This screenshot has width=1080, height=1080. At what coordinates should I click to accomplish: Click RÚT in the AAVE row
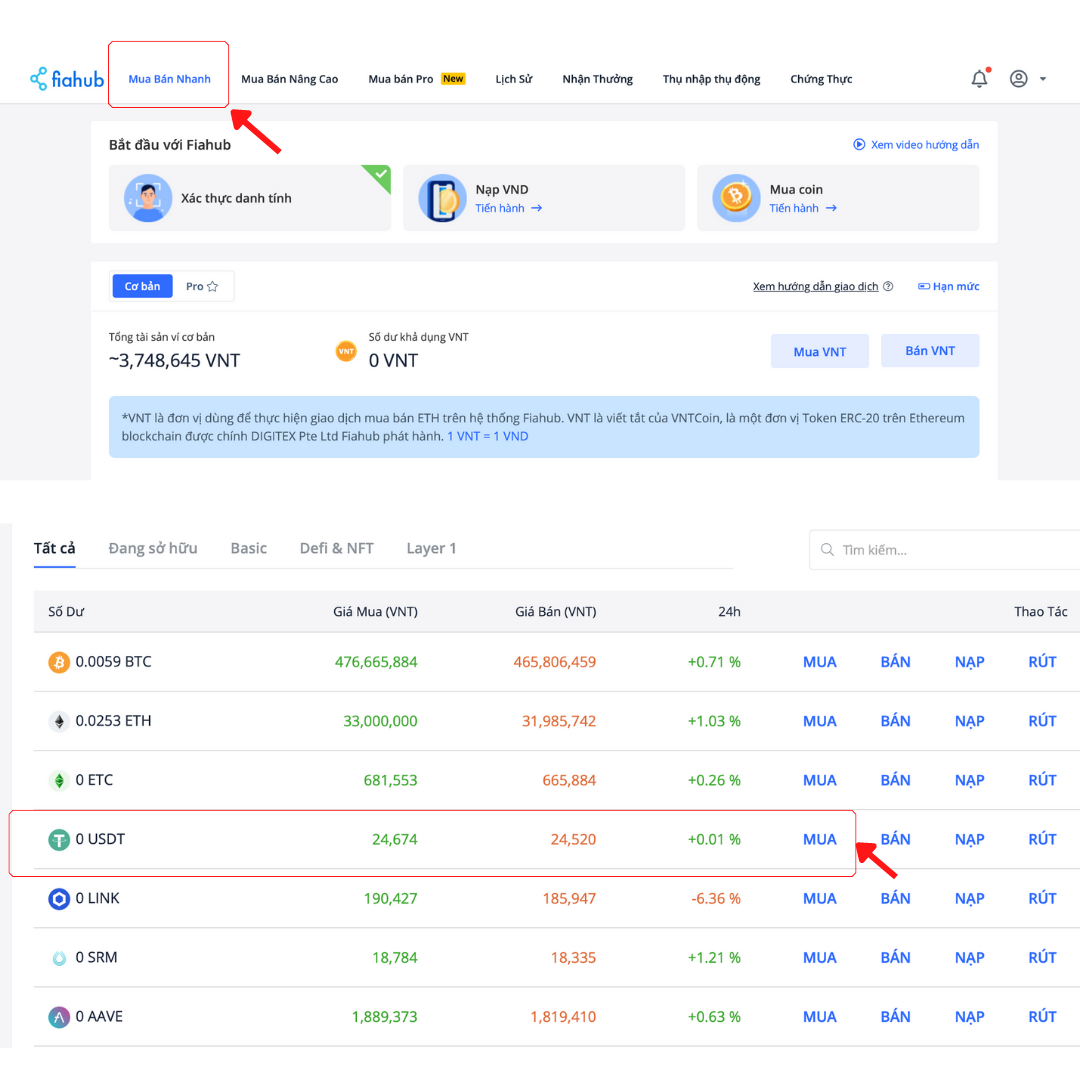pyautogui.click(x=1042, y=1017)
